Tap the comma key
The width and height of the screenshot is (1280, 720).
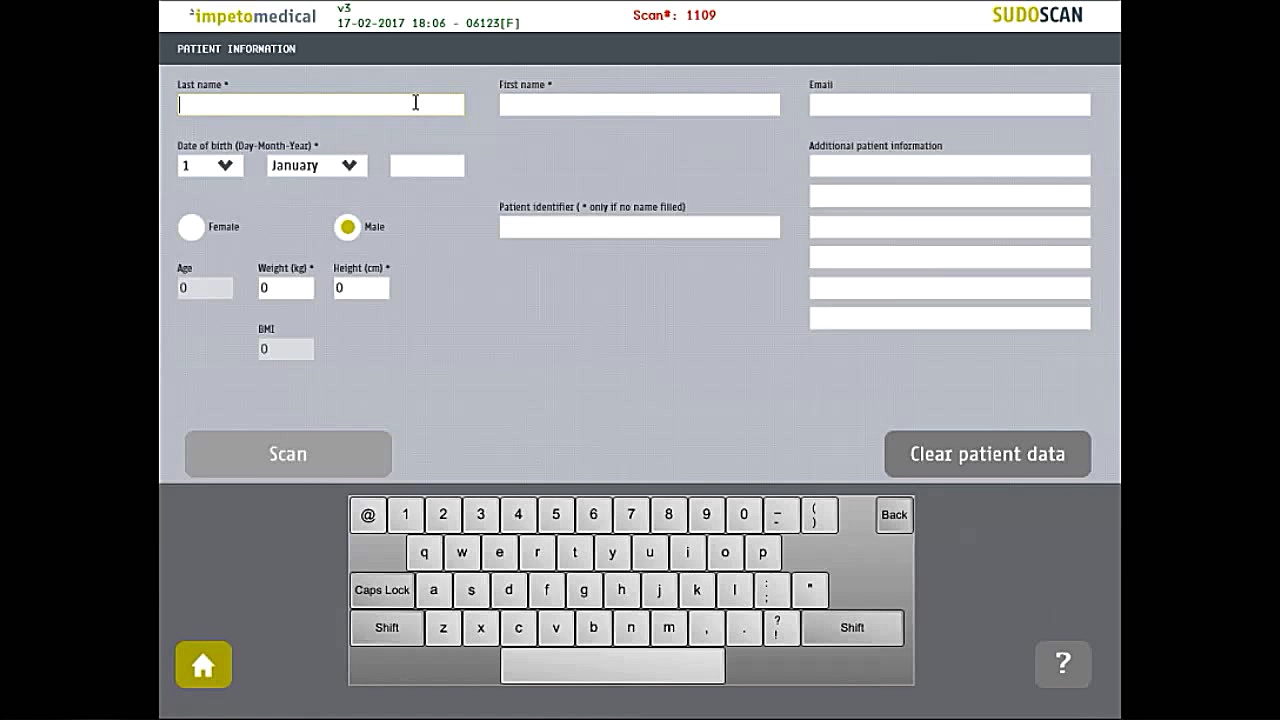point(706,628)
